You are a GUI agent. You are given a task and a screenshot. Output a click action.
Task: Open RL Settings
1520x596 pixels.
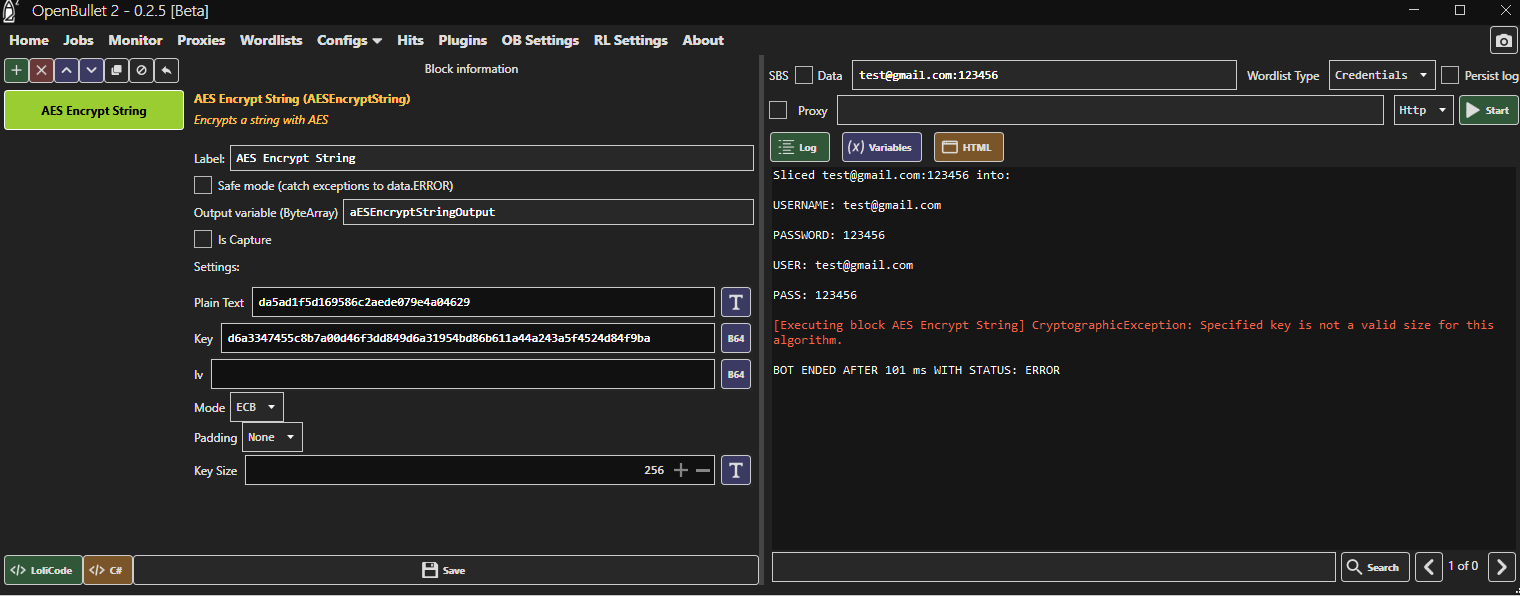click(630, 40)
